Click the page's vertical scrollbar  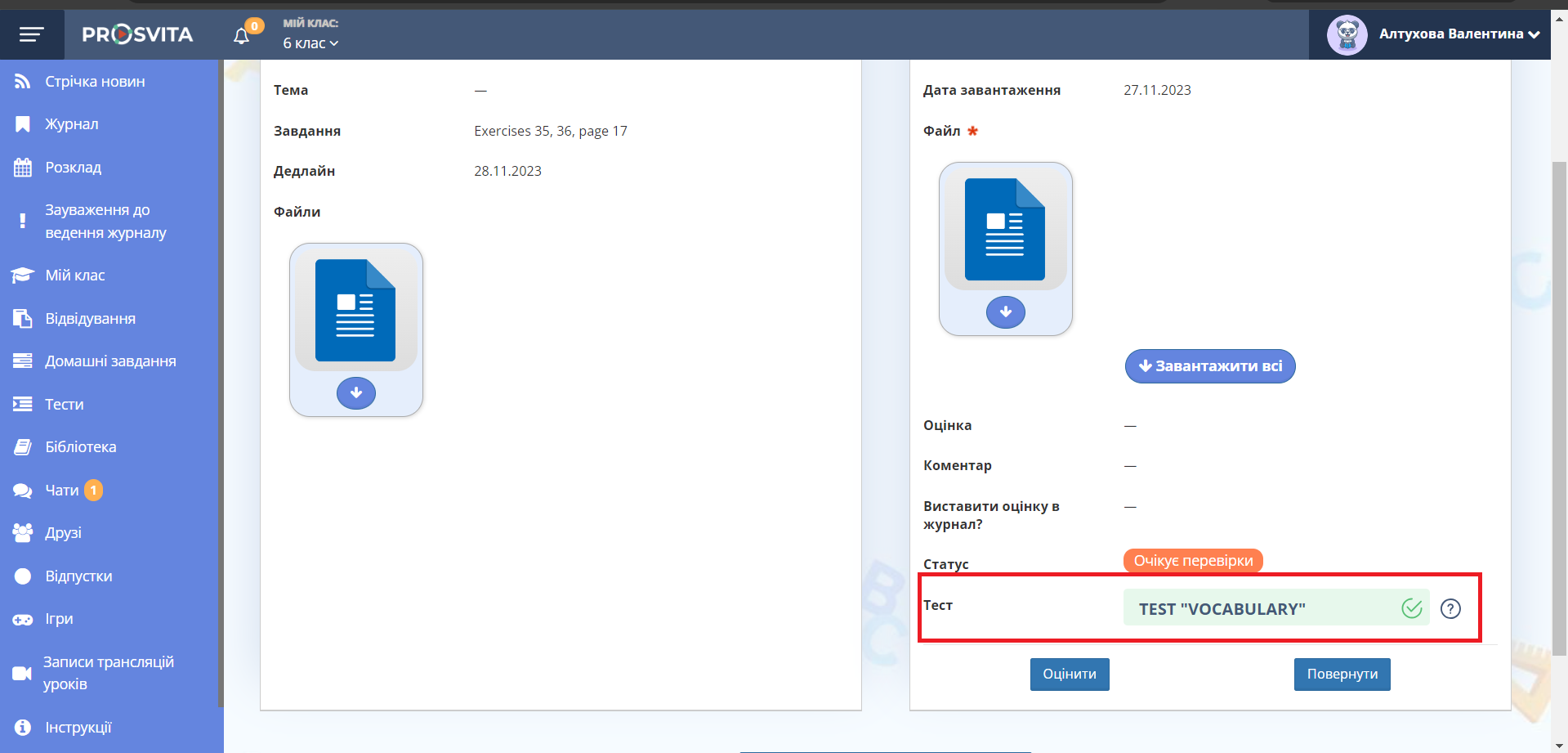pos(1559,392)
